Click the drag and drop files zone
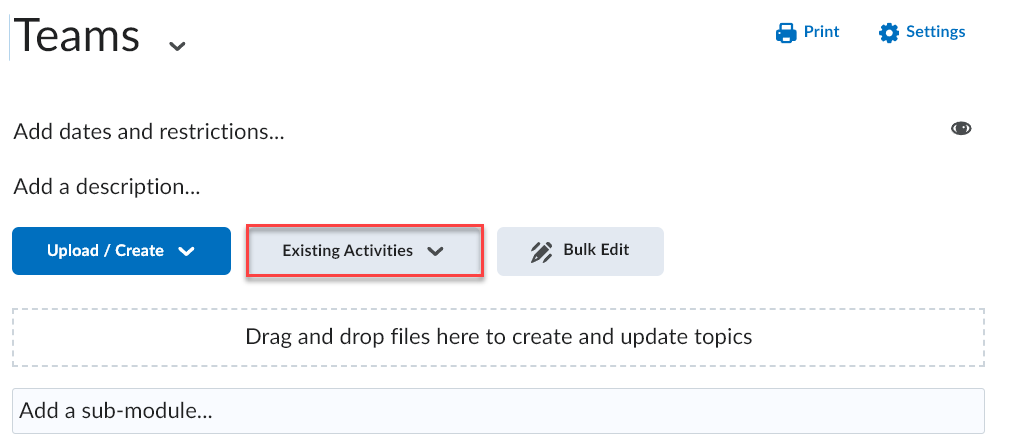The height and width of the screenshot is (446, 1012). click(x=498, y=337)
